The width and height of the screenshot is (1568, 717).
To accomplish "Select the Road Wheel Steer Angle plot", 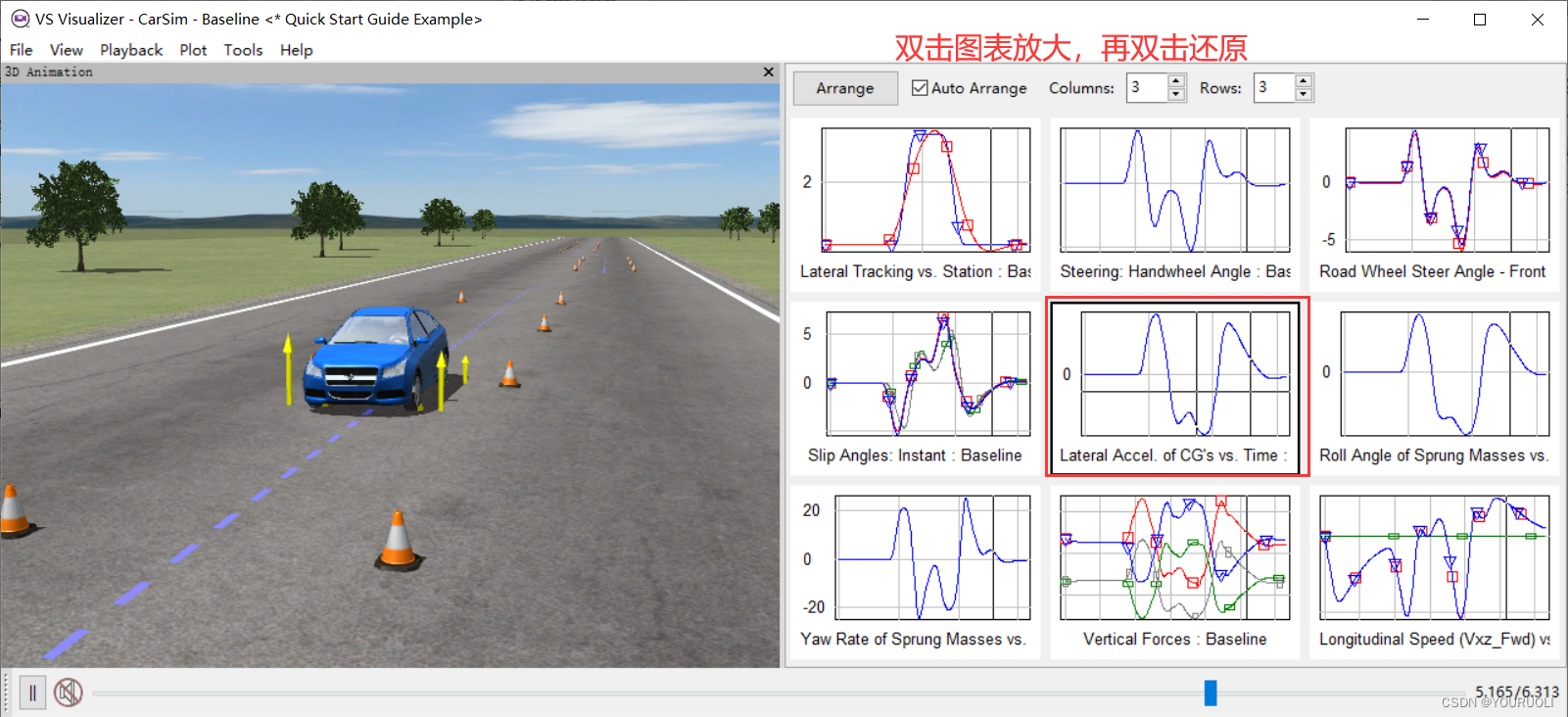I will point(1435,204).
